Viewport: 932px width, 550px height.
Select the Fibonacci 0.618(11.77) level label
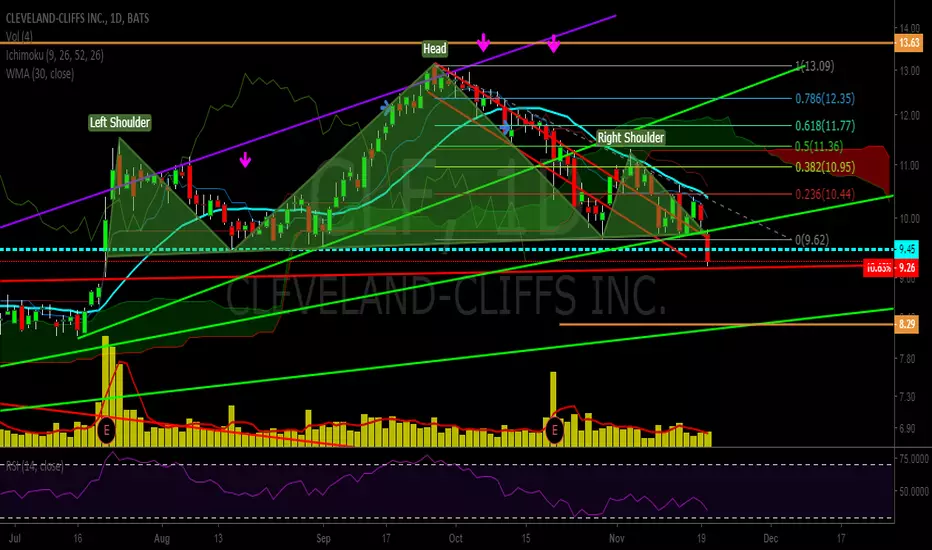tap(825, 125)
